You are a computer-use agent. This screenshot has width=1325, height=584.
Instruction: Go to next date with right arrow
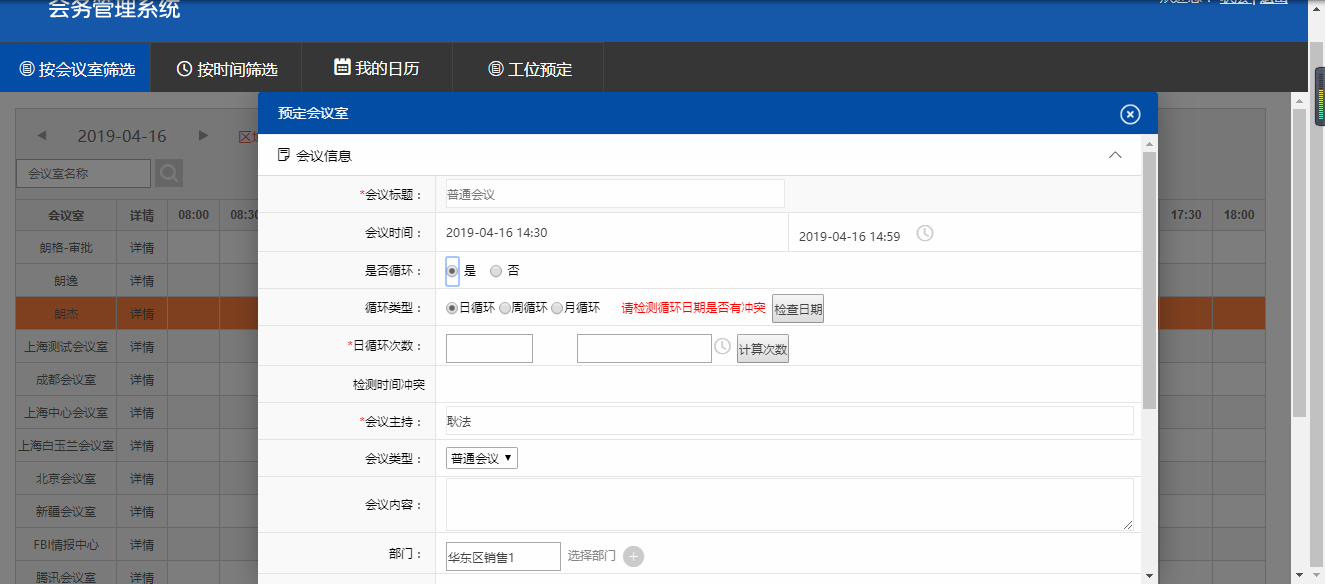[x=204, y=136]
